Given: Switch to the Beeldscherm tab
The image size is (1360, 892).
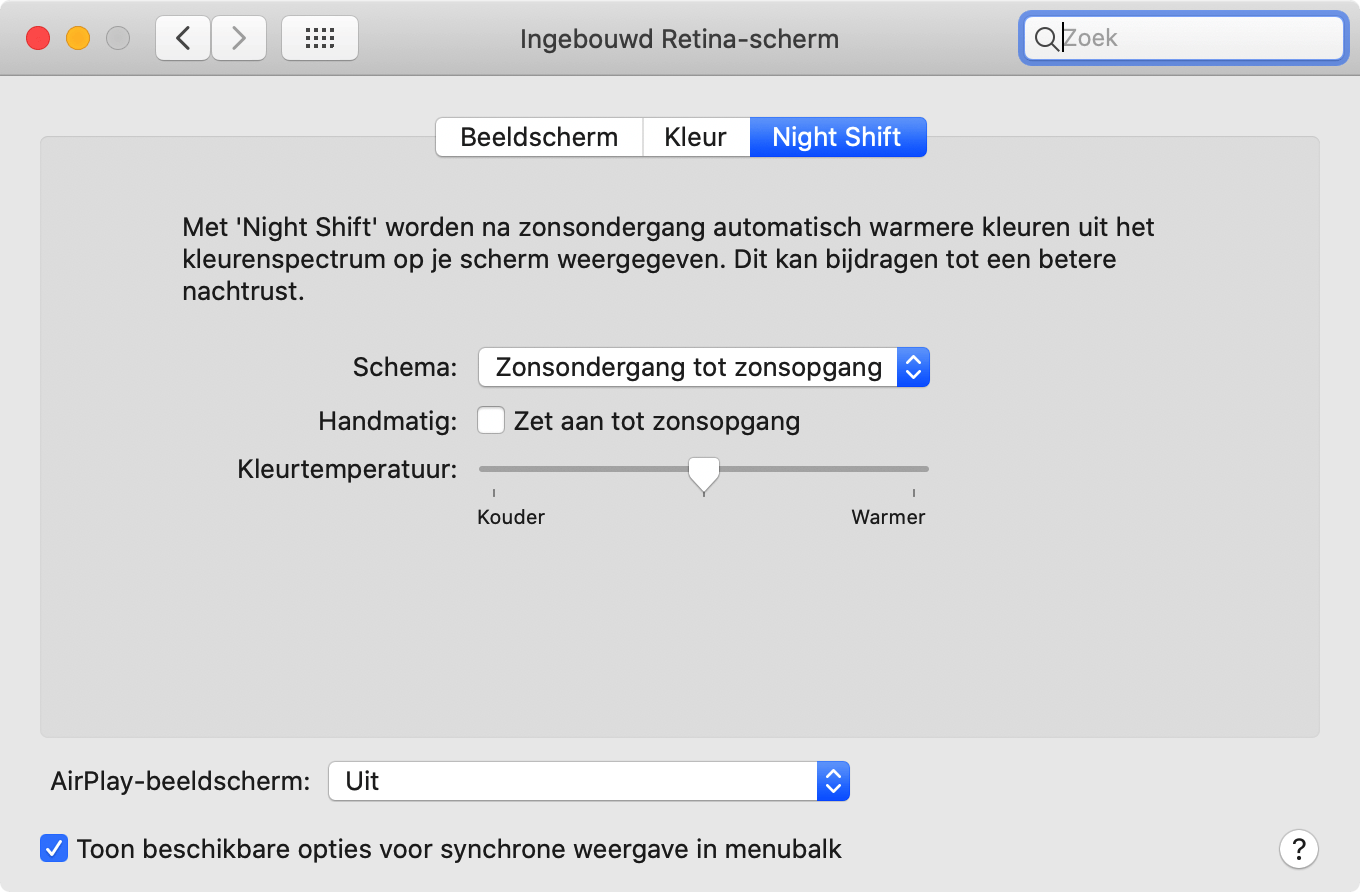Looking at the screenshot, I should [539, 137].
